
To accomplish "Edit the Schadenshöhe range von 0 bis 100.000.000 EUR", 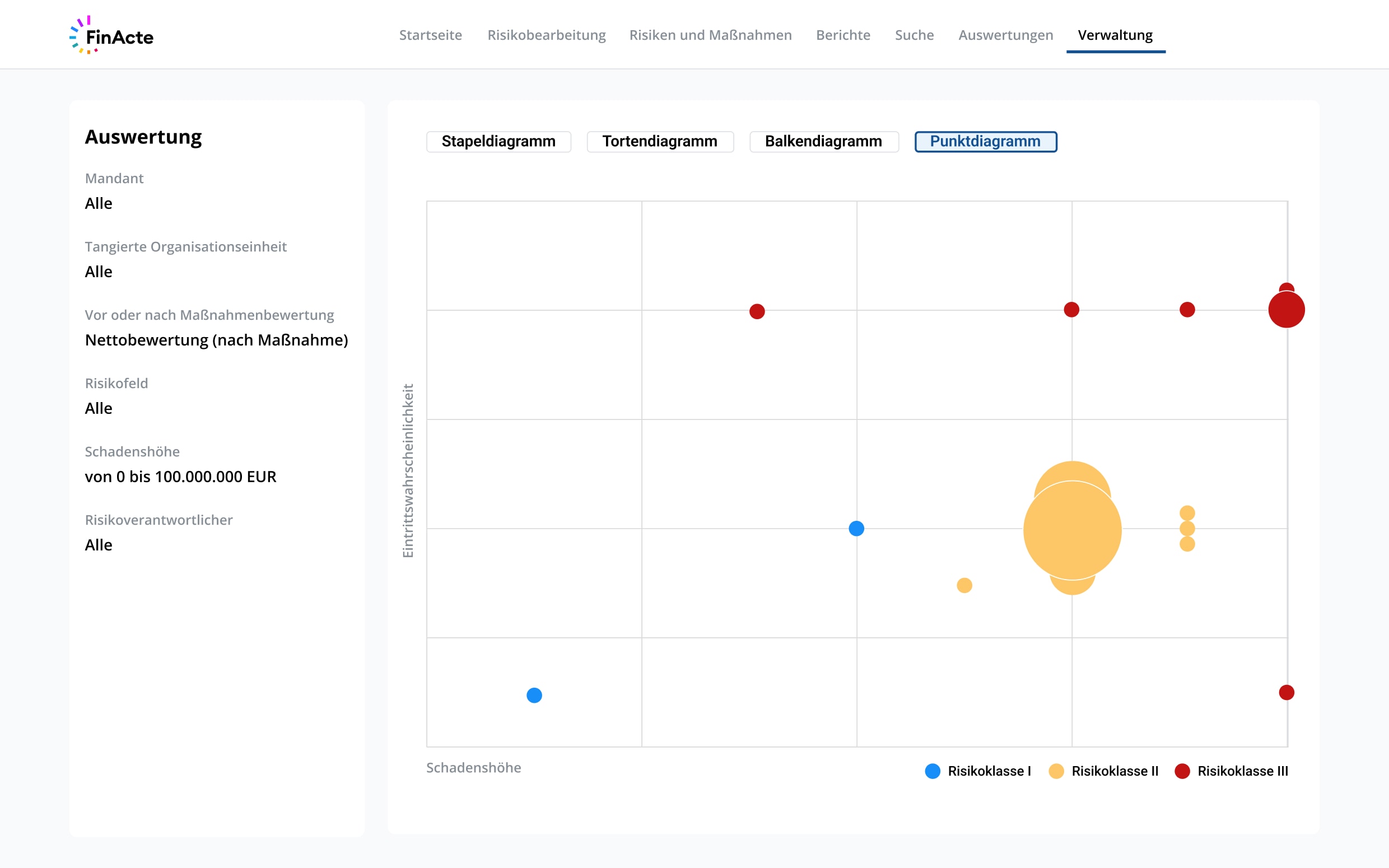I will (181, 477).
